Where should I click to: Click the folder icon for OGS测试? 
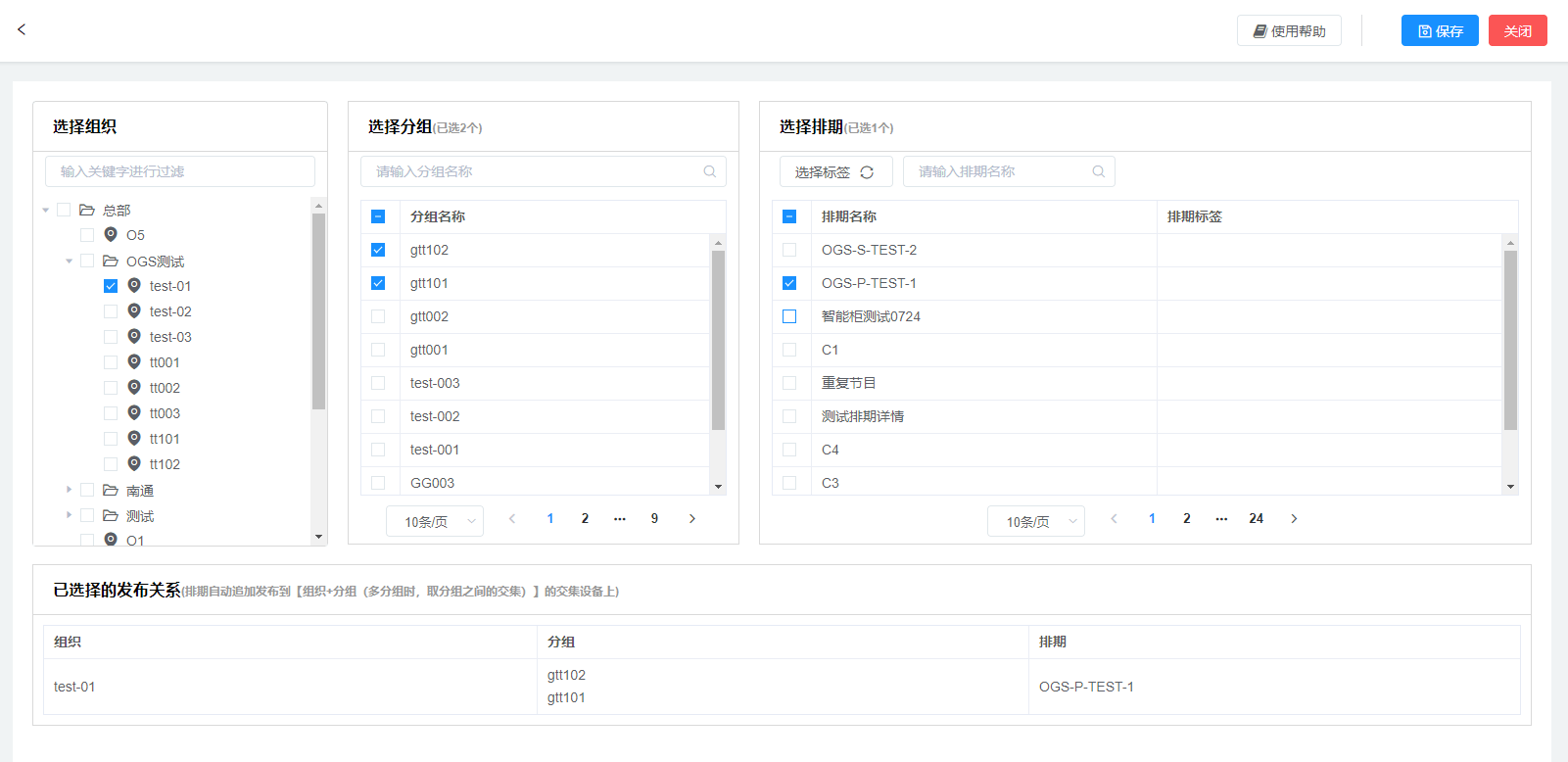pos(111,261)
